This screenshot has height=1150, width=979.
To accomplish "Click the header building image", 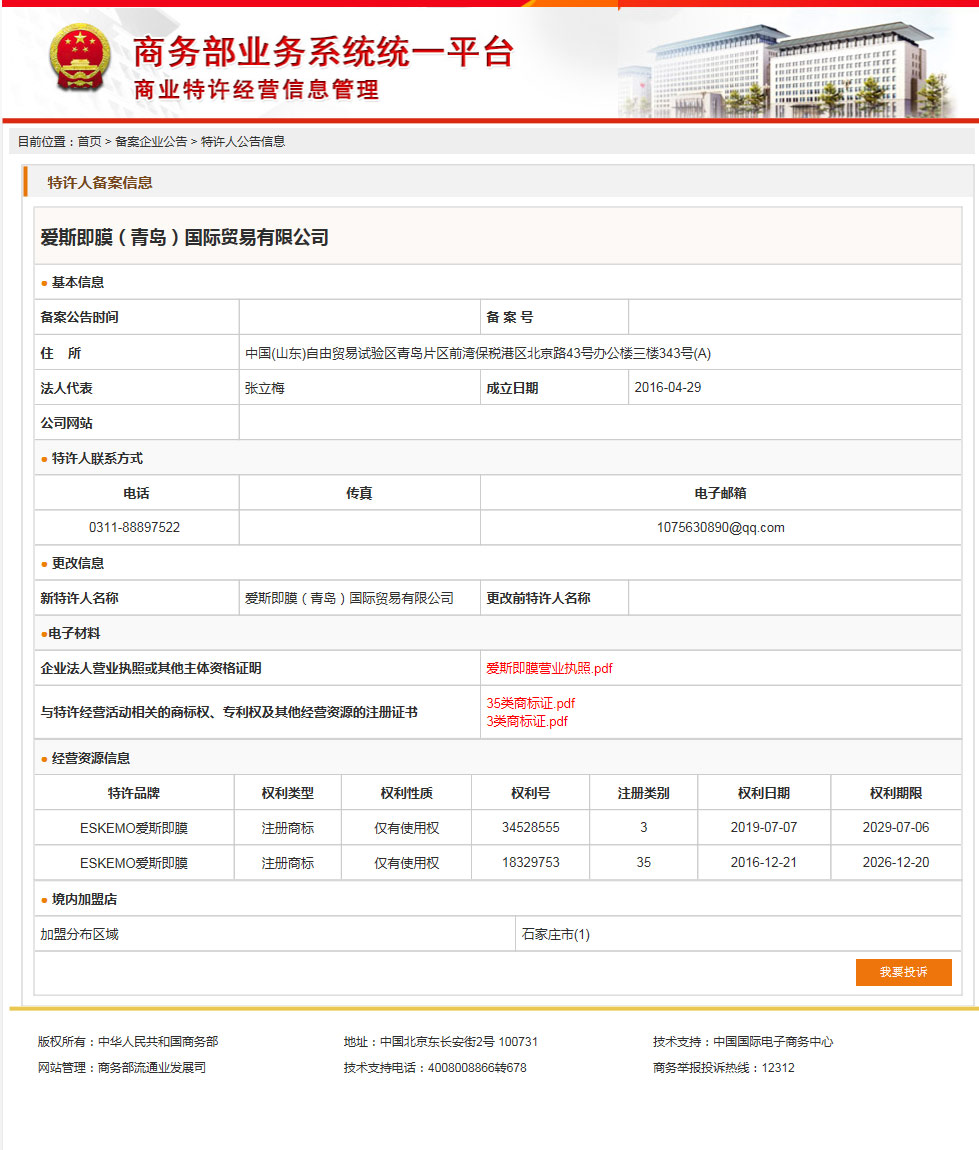I will [786, 70].
